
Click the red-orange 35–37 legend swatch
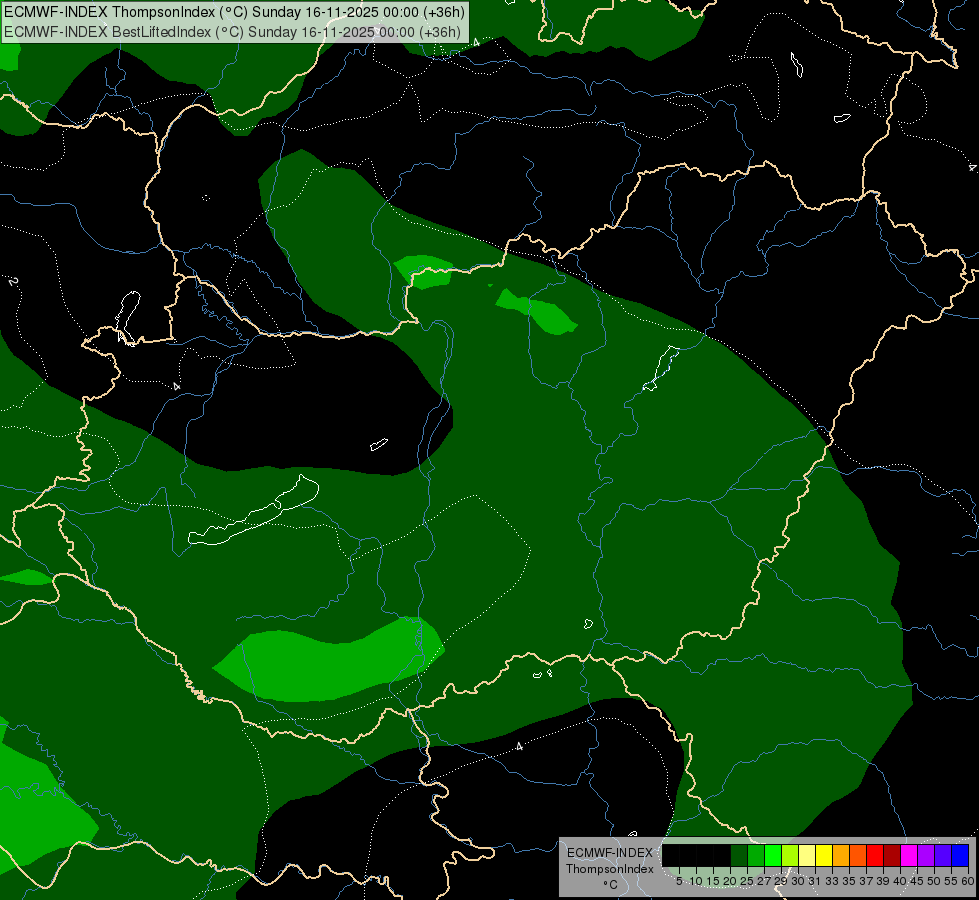coord(858,856)
